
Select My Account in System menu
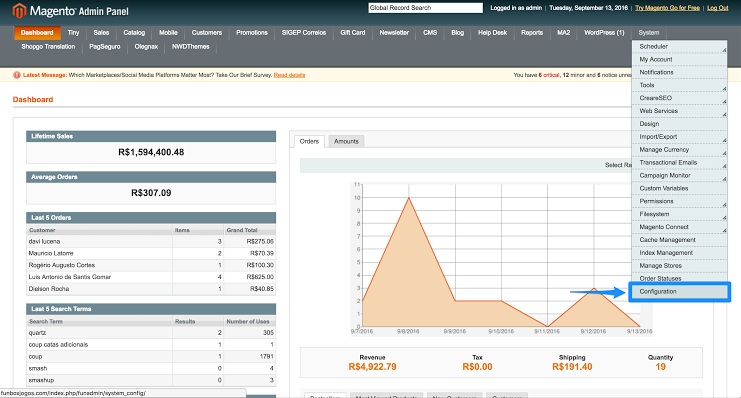pos(680,59)
